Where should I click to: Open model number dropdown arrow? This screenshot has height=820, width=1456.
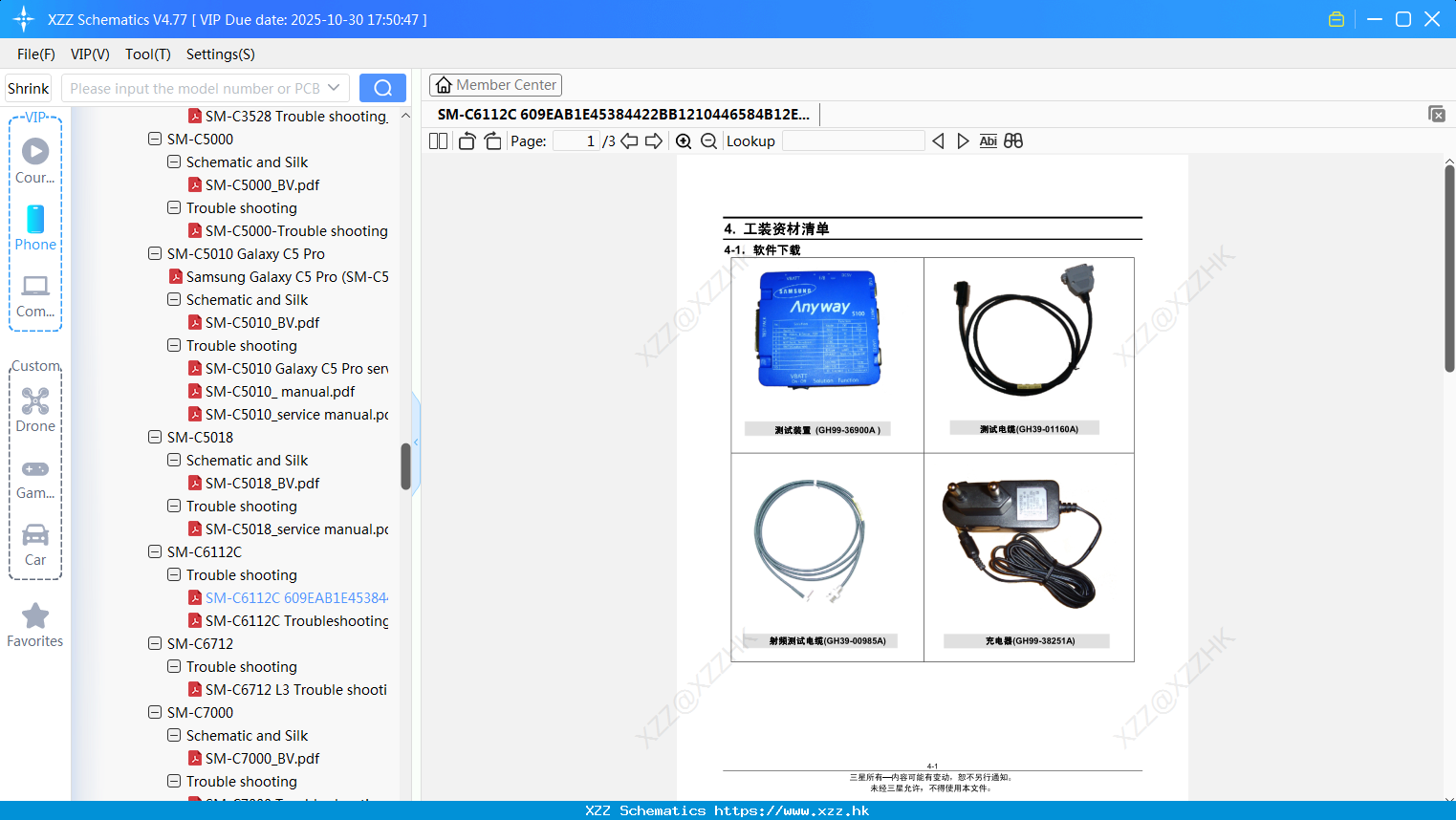coord(334,88)
